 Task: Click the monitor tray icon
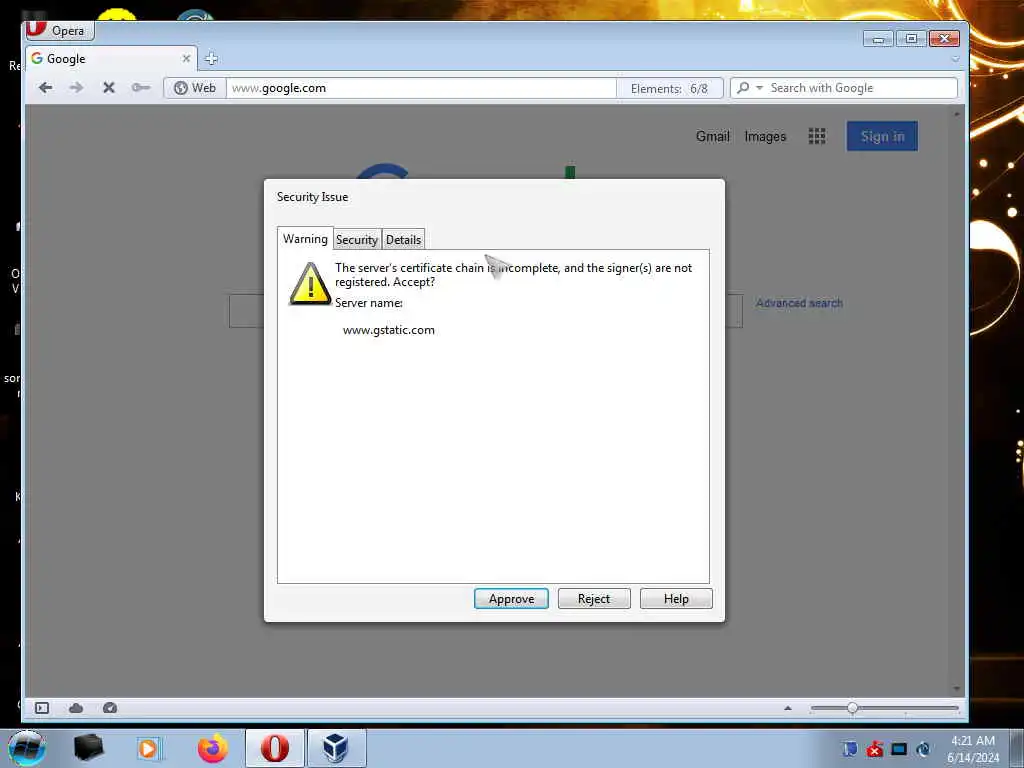point(899,749)
